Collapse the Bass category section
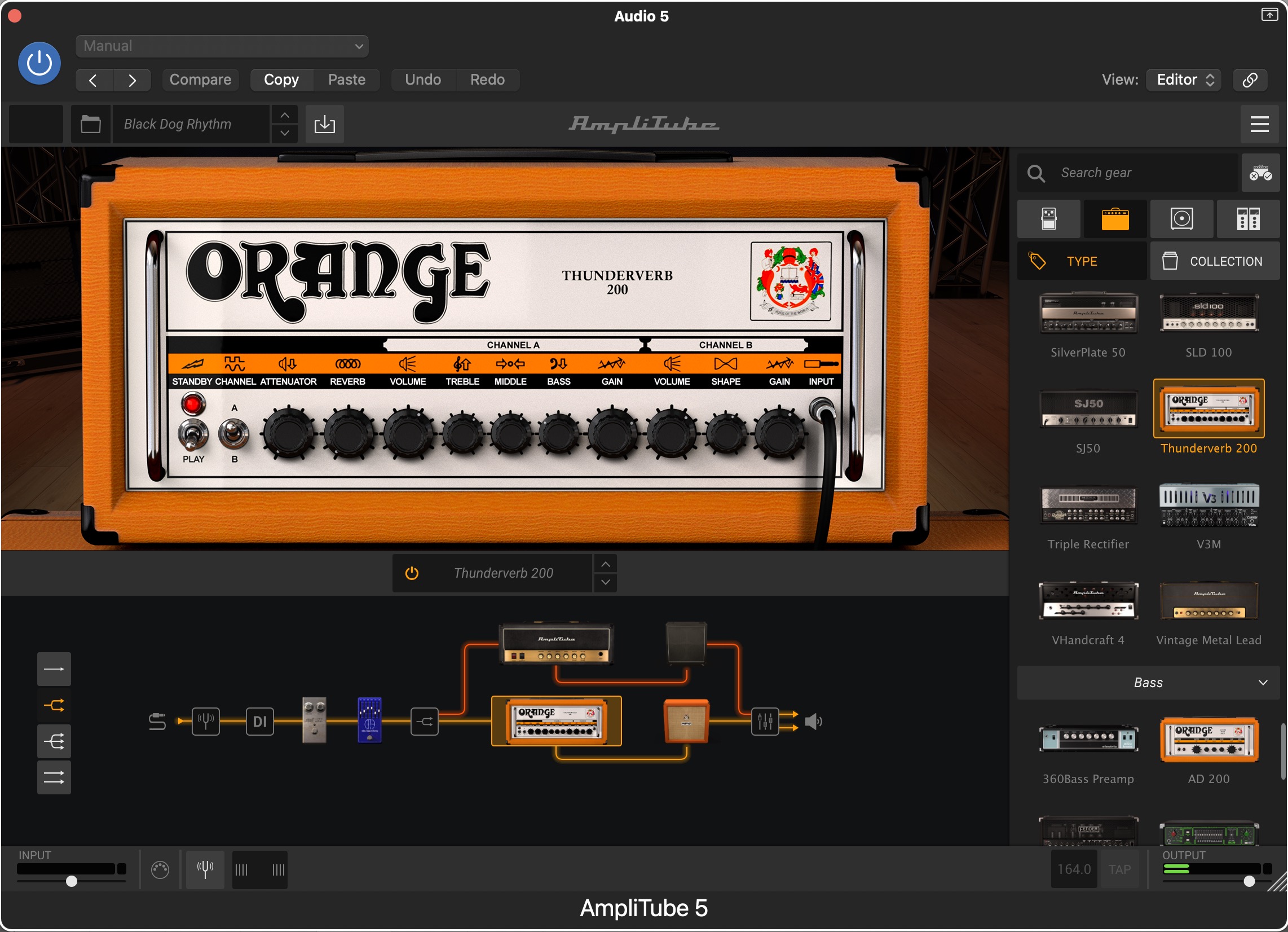 (x=1148, y=683)
